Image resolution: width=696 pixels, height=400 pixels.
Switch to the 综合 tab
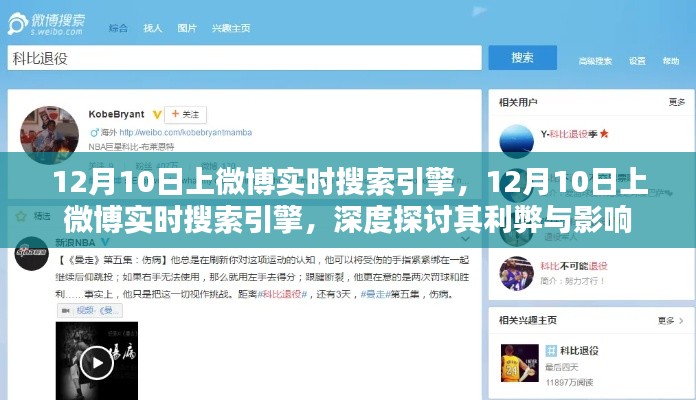click(x=118, y=28)
